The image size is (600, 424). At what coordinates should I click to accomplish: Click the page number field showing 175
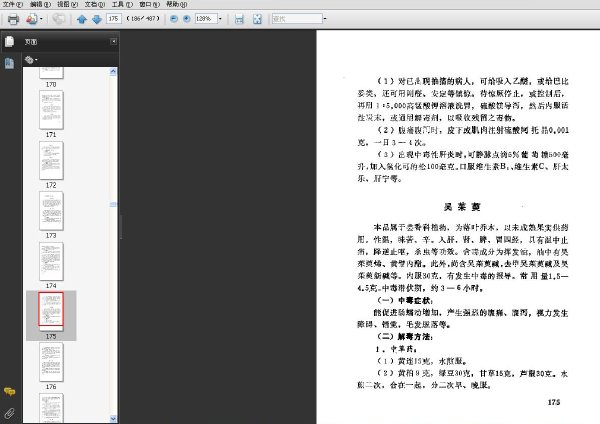[x=114, y=18]
